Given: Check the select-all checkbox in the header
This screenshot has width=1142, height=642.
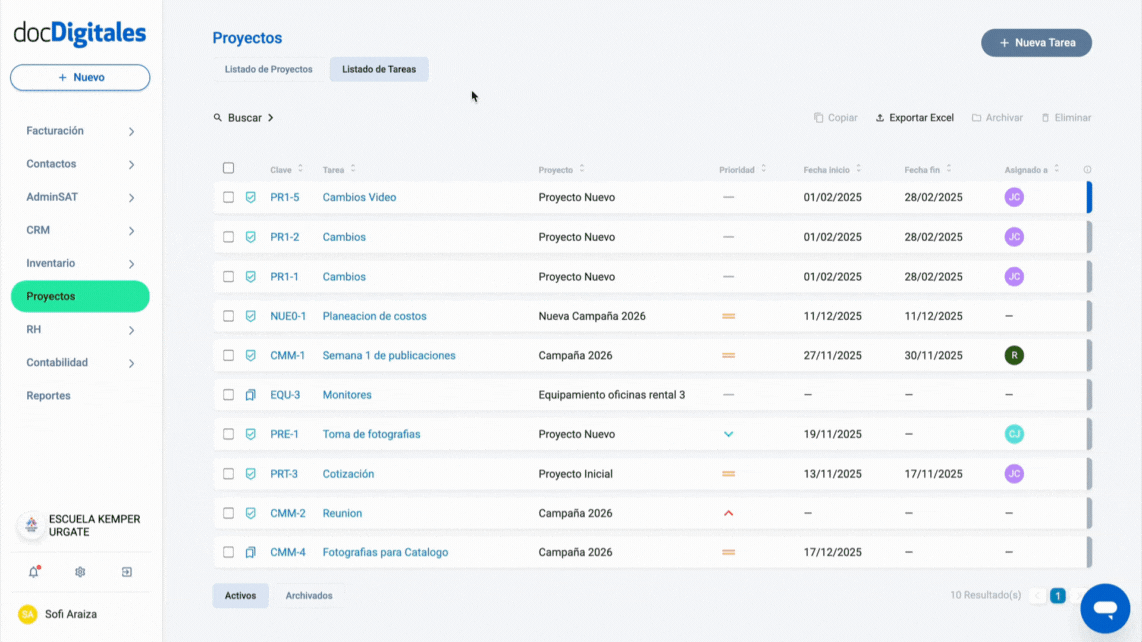Looking at the screenshot, I should [x=228, y=167].
